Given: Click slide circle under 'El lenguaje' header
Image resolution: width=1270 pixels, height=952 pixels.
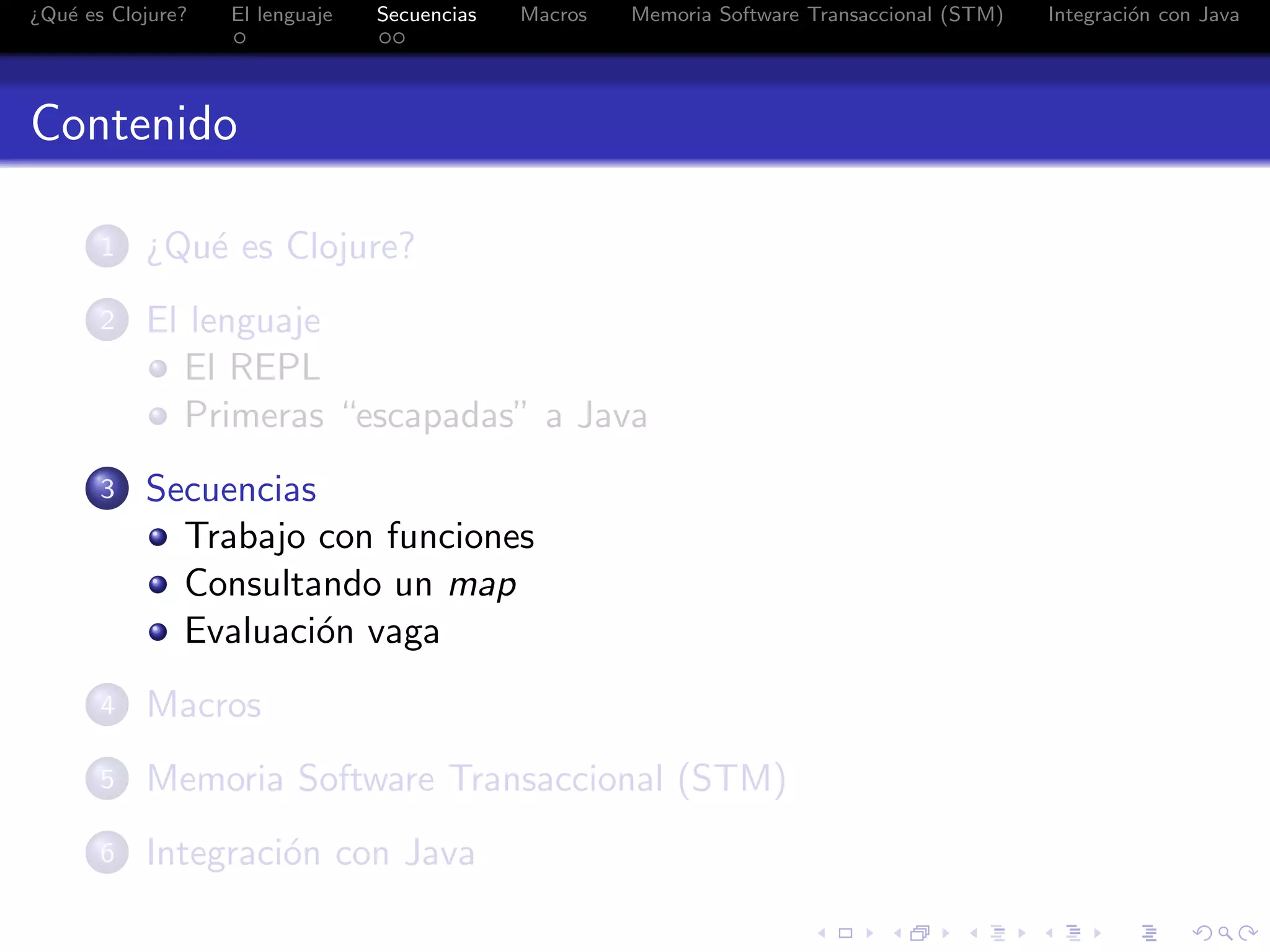Looking at the screenshot, I should 240,38.
